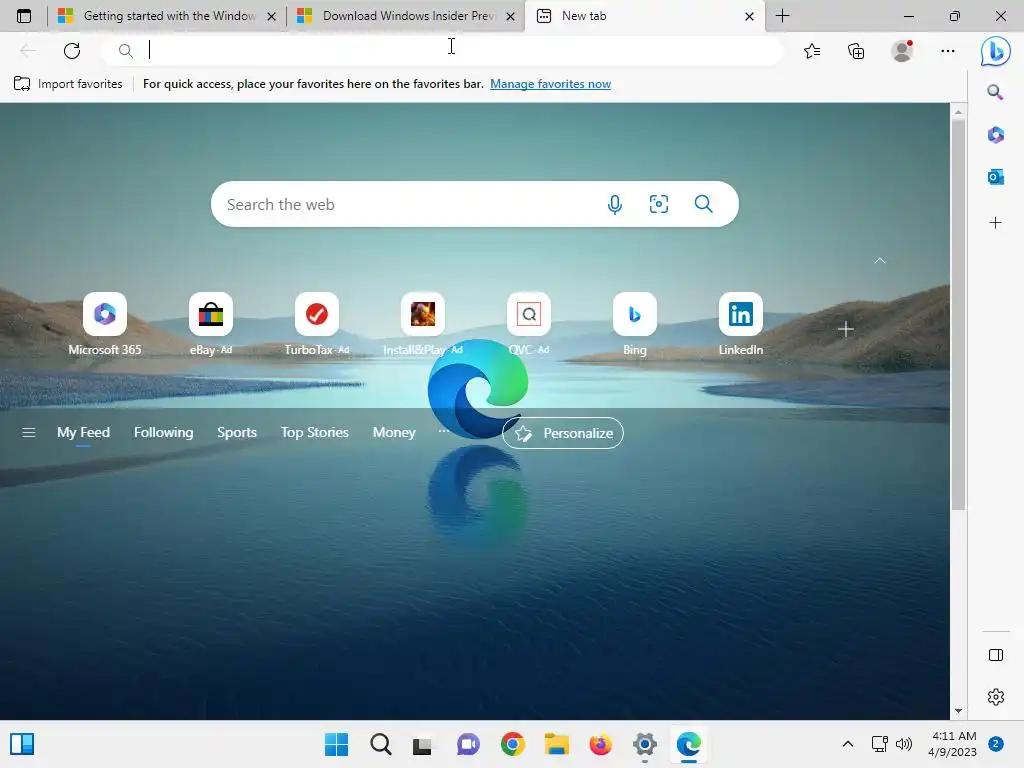1024x768 pixels.
Task: Add a new quick link site
Action: tap(846, 329)
